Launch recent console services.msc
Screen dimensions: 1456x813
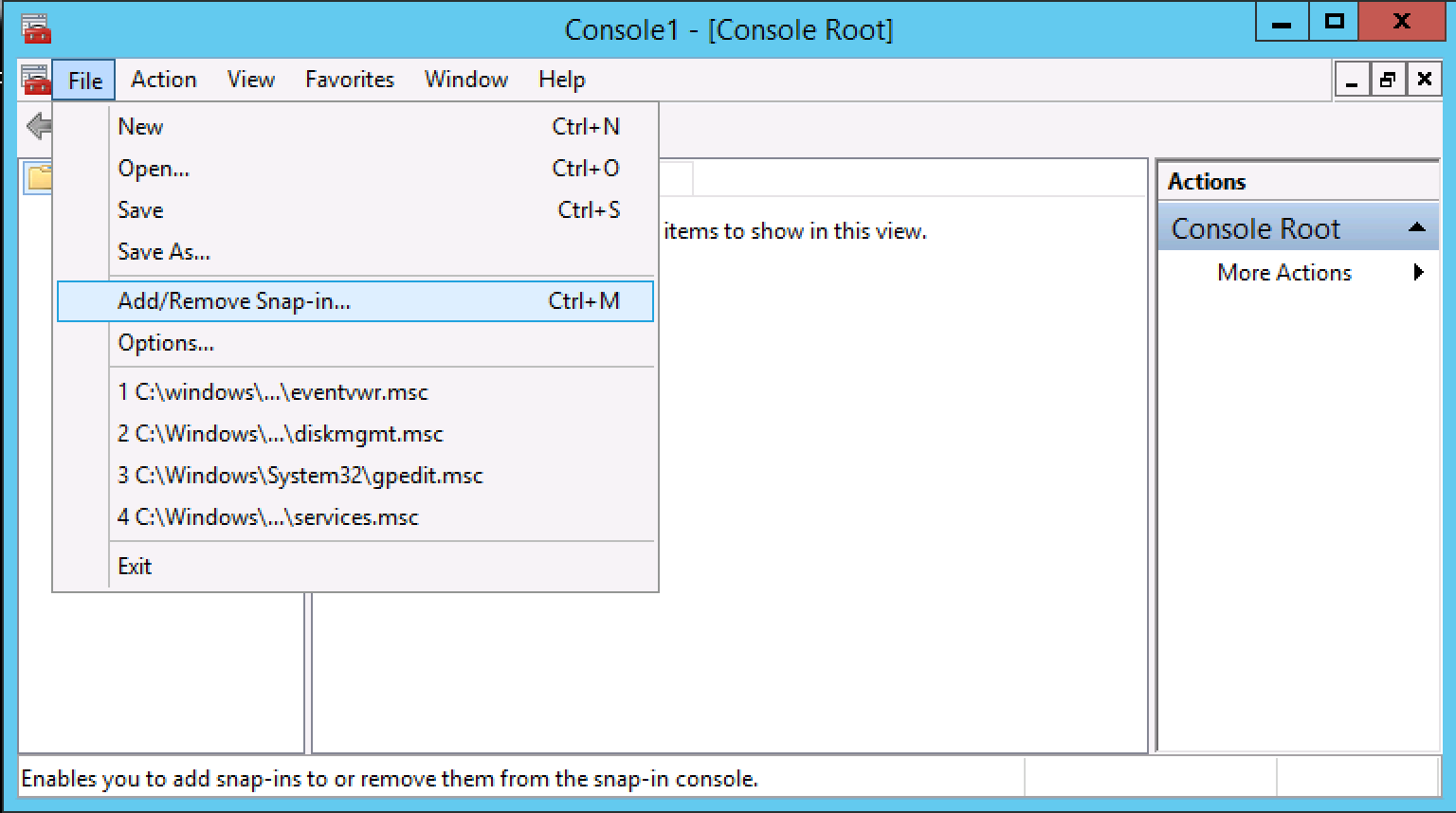click(x=267, y=517)
